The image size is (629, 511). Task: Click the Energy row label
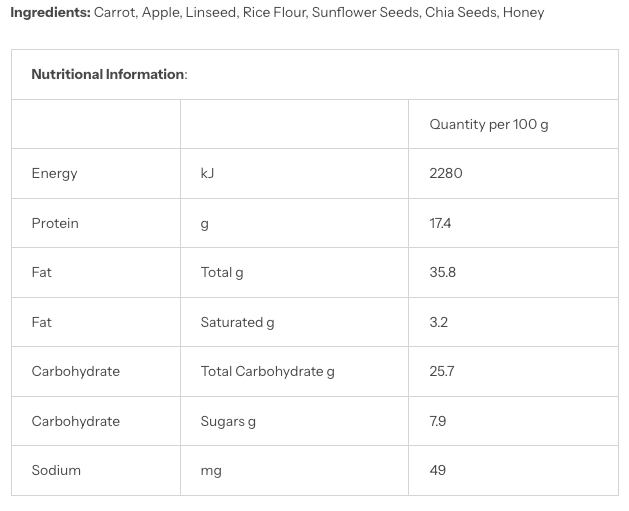[x=55, y=174]
